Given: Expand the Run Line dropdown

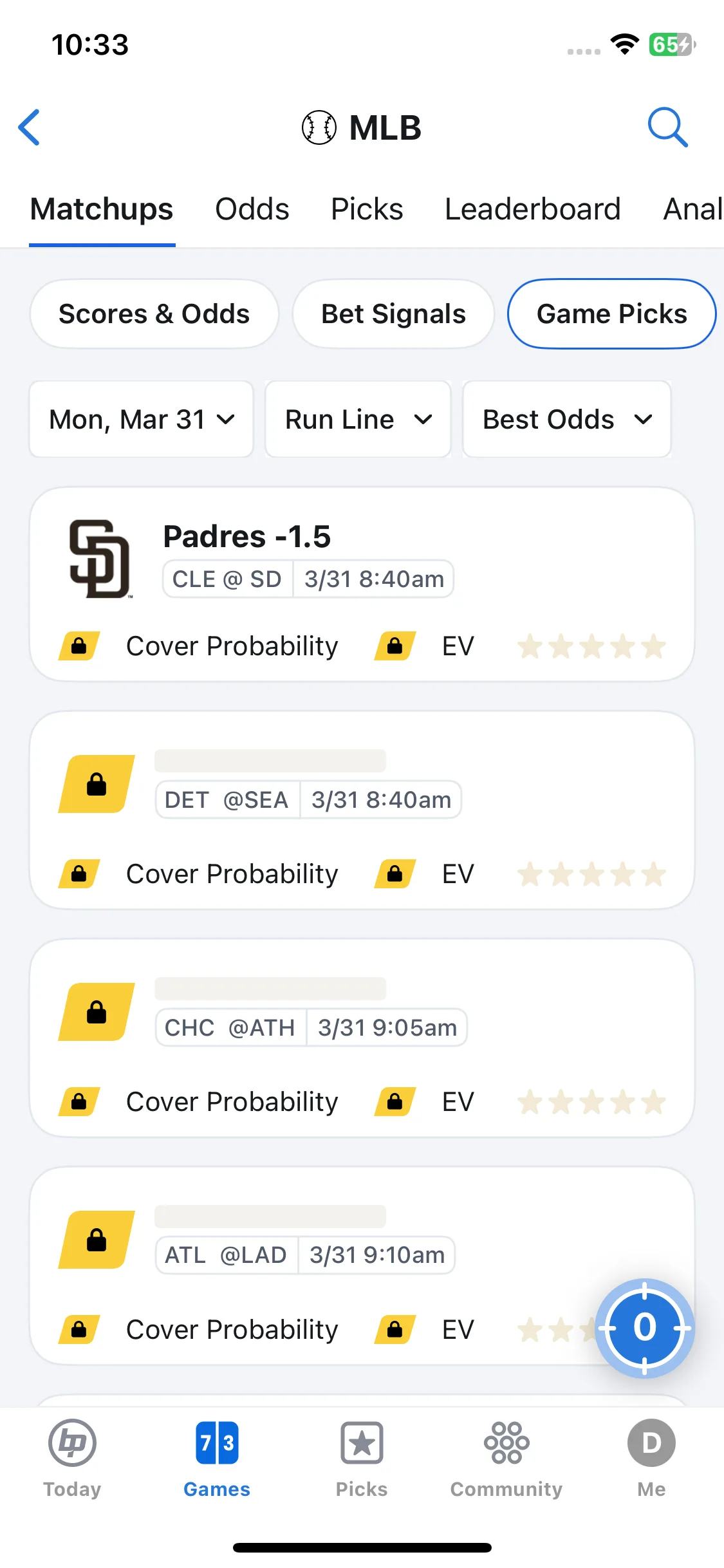Looking at the screenshot, I should click(358, 419).
